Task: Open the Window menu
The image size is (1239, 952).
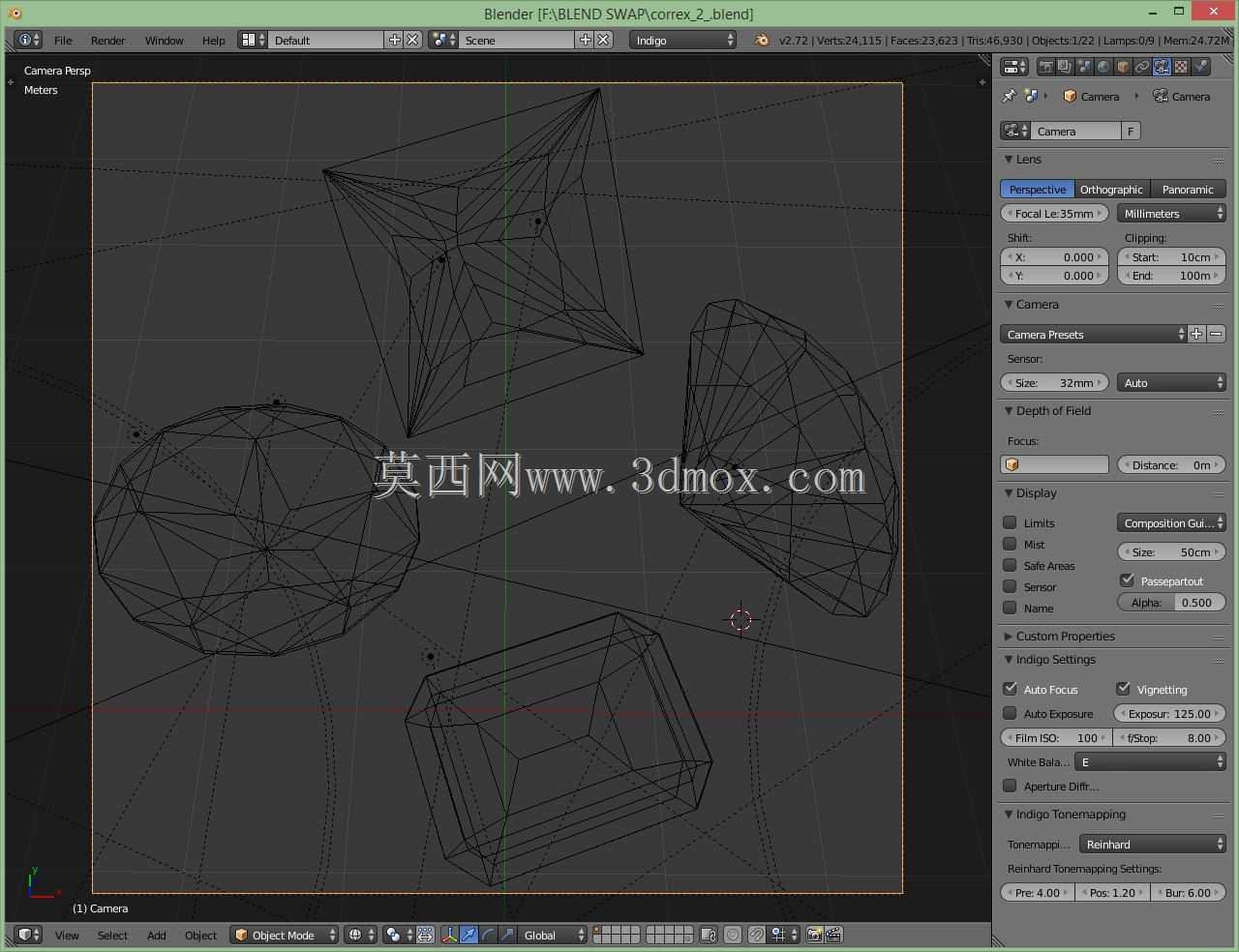Action: (164, 40)
